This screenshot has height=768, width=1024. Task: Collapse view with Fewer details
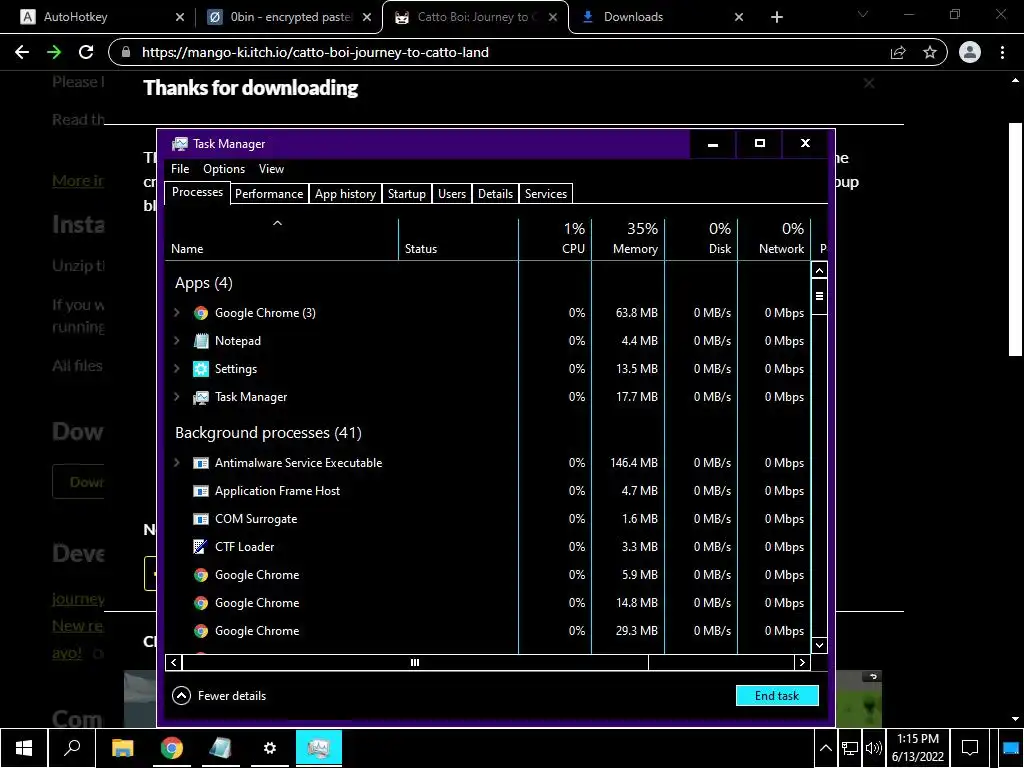click(219, 696)
